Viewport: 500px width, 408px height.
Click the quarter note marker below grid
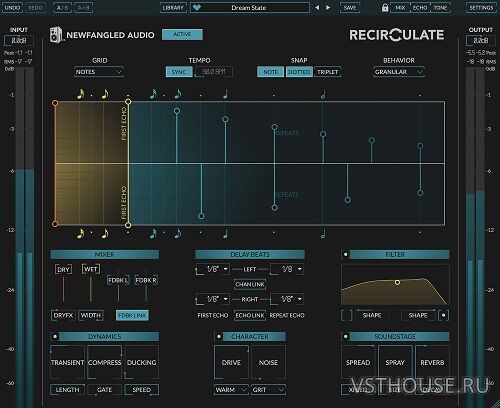[x=225, y=234]
